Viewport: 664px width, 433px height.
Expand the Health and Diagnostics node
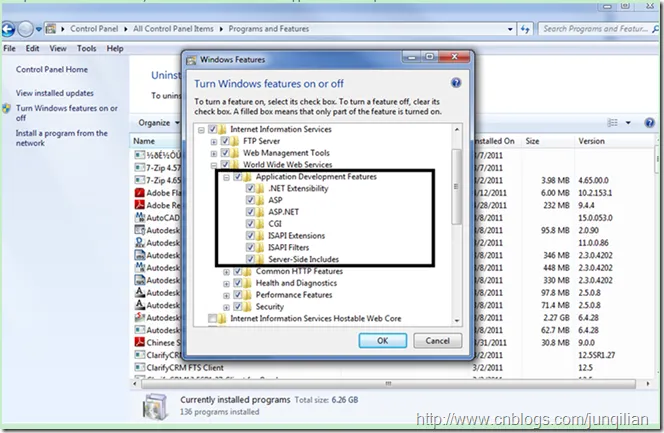[x=226, y=284]
